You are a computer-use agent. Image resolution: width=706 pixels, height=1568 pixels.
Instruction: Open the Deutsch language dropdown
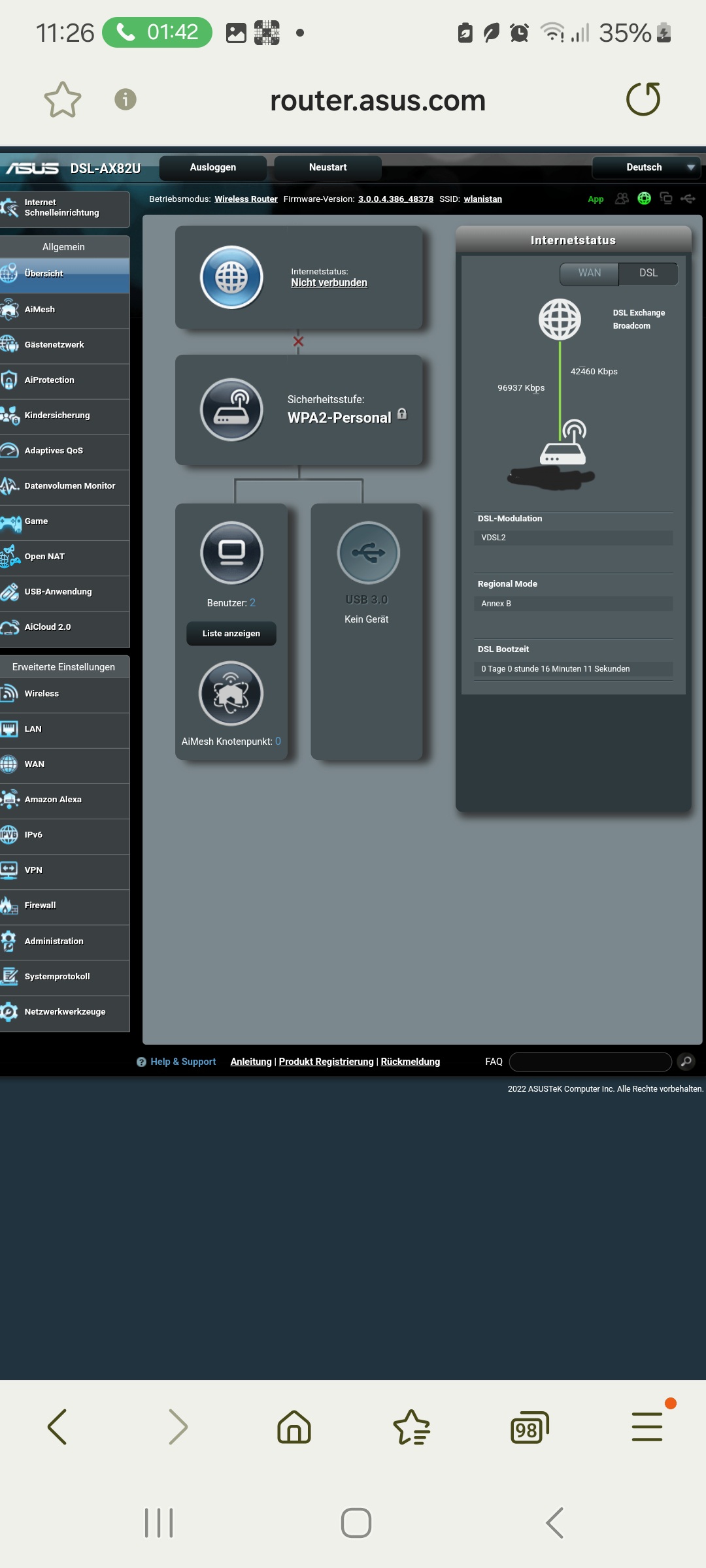point(646,167)
